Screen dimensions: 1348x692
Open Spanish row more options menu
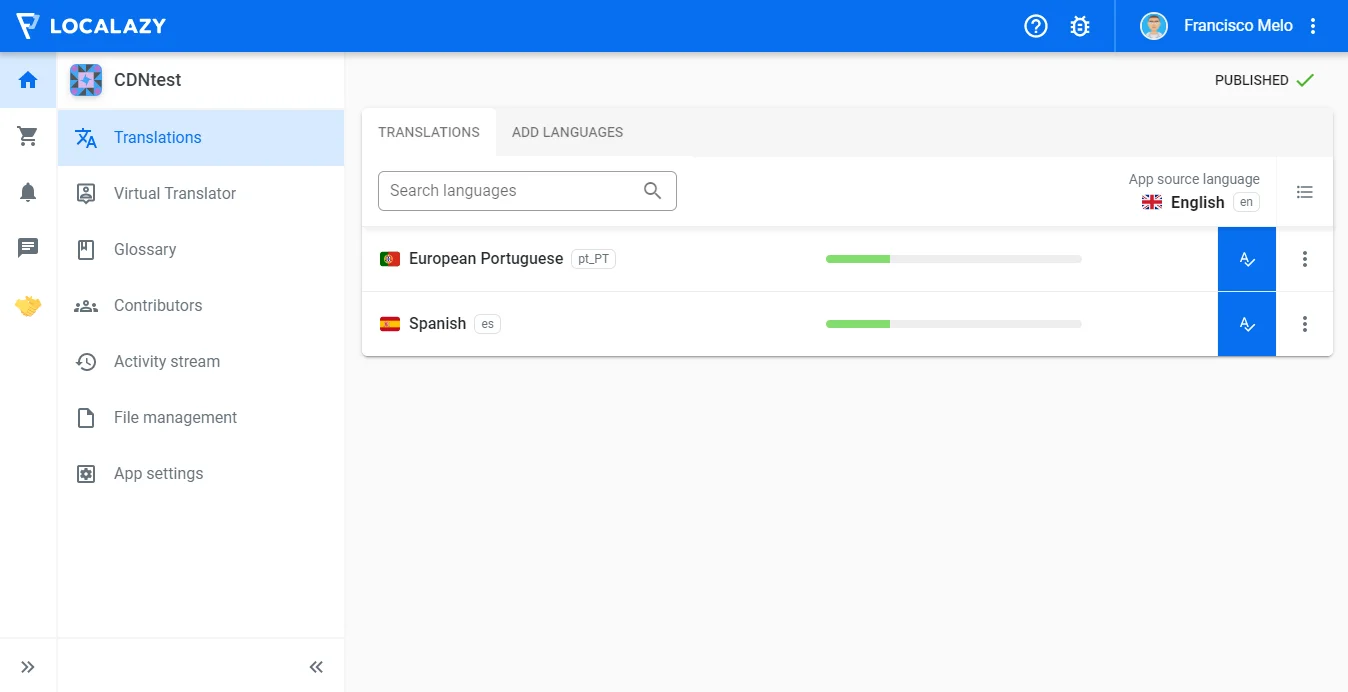[x=1304, y=324]
